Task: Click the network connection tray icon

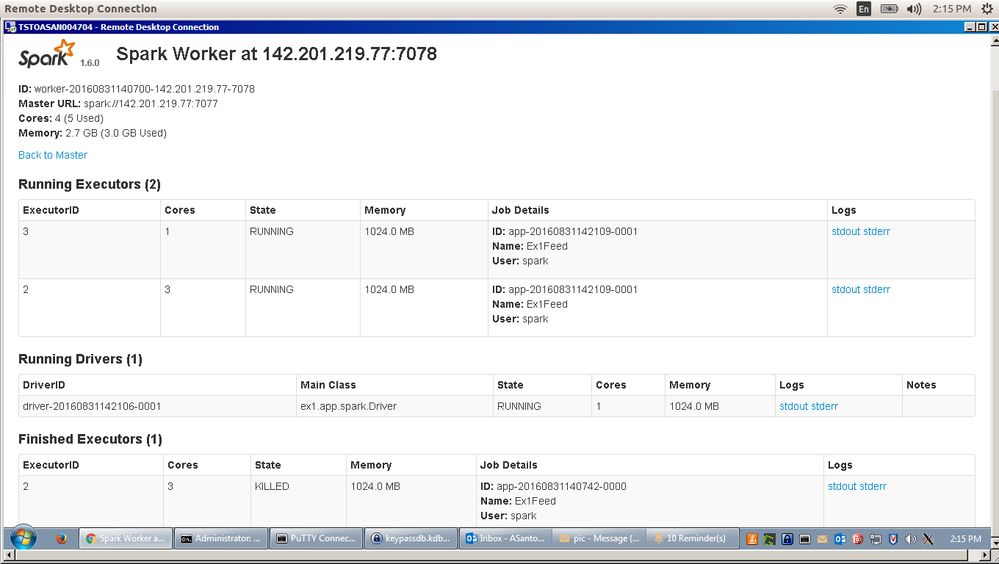Action: point(875,539)
